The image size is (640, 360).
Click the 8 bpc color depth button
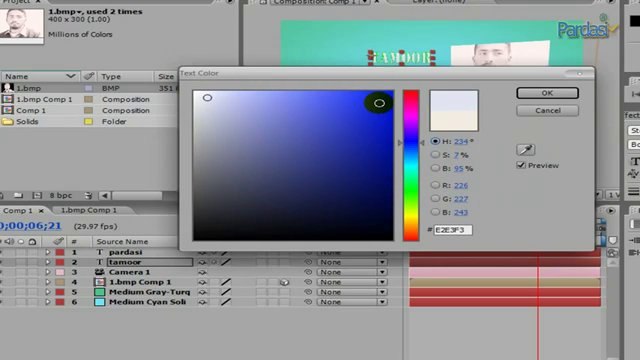pyautogui.click(x=60, y=196)
